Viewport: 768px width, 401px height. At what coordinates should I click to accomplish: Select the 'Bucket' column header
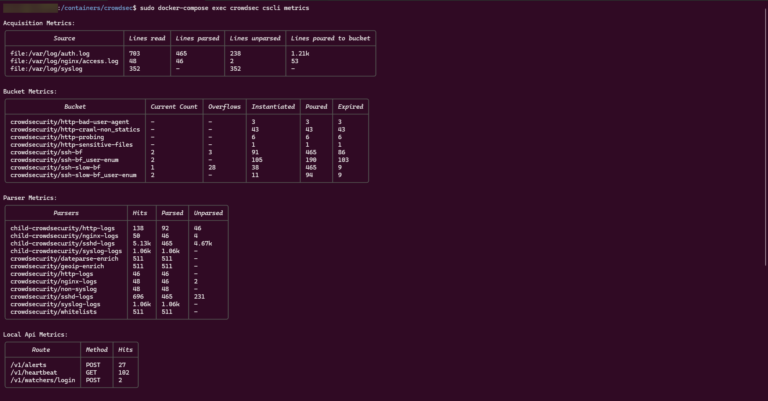(x=75, y=107)
